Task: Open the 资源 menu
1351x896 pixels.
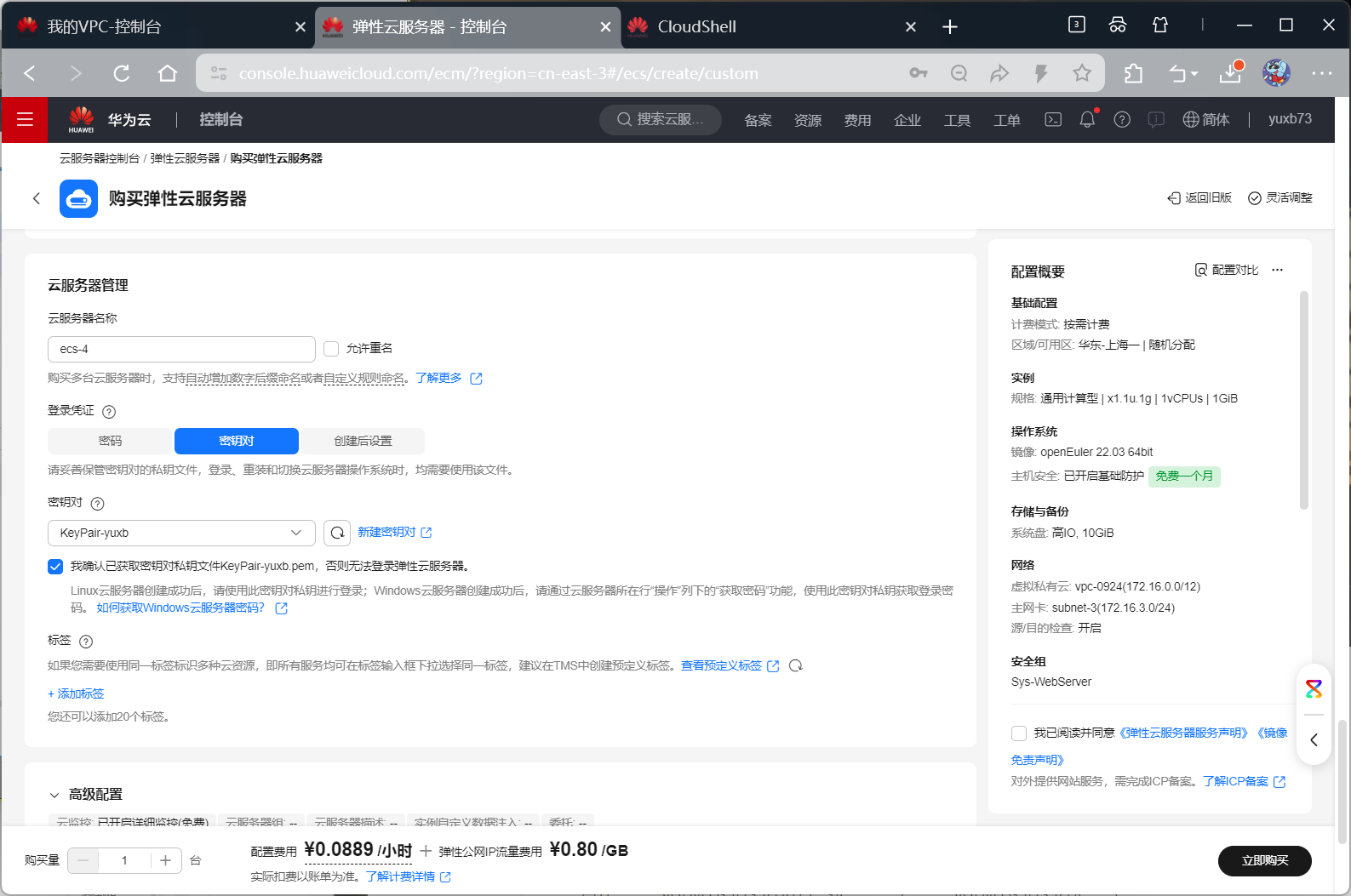Action: point(808,120)
